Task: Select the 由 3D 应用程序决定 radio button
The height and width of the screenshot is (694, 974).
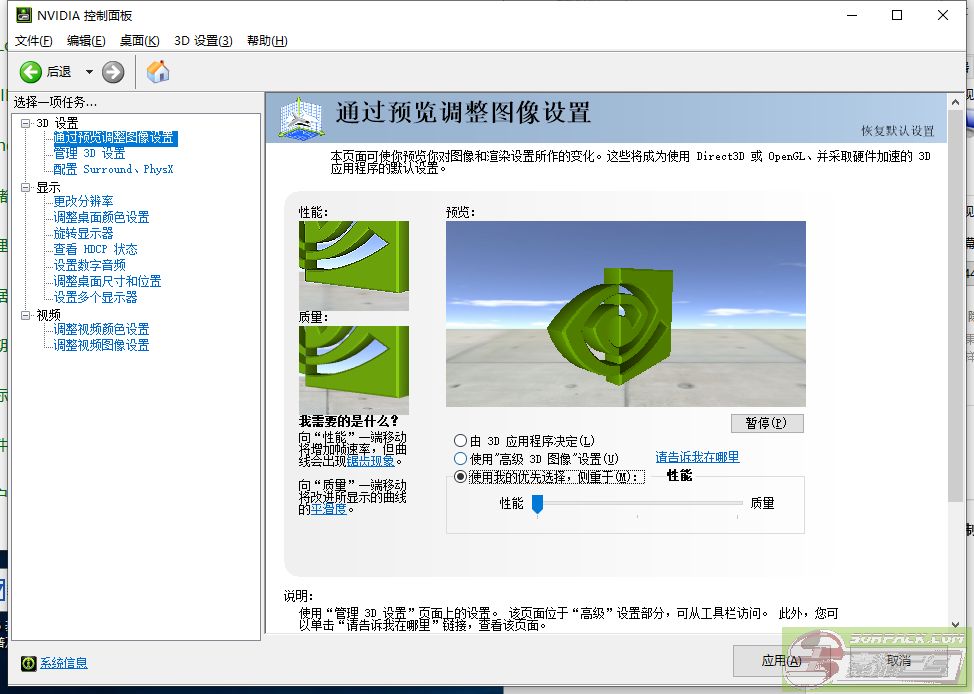Action: pos(461,441)
